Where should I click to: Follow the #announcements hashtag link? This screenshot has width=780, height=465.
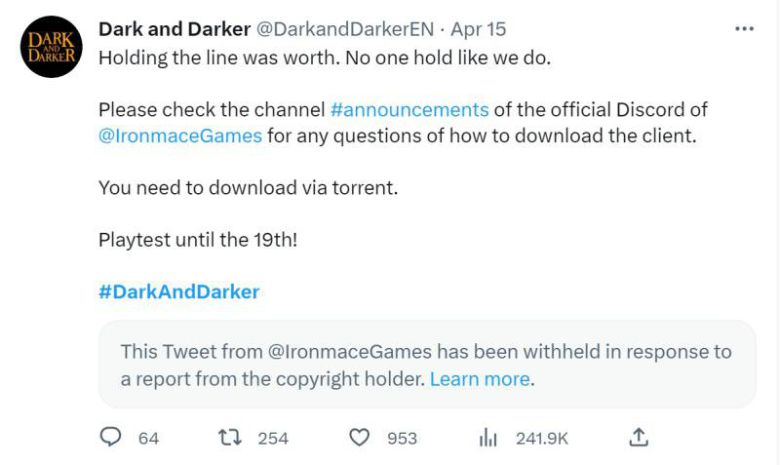[x=409, y=109]
